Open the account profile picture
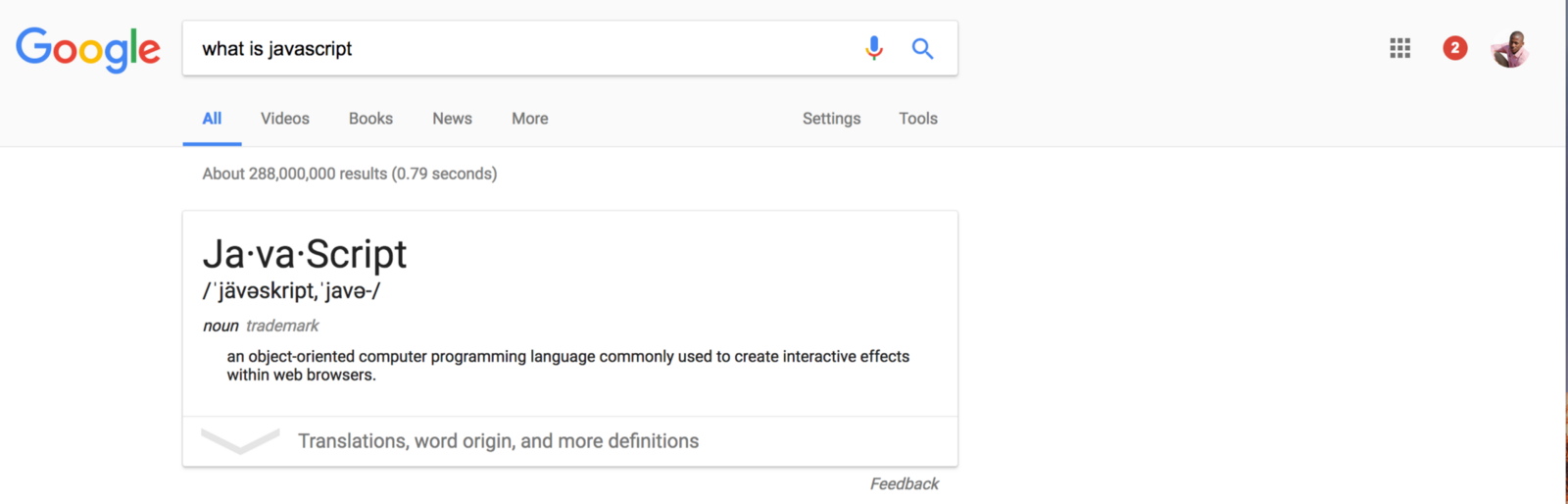 pyautogui.click(x=1509, y=48)
